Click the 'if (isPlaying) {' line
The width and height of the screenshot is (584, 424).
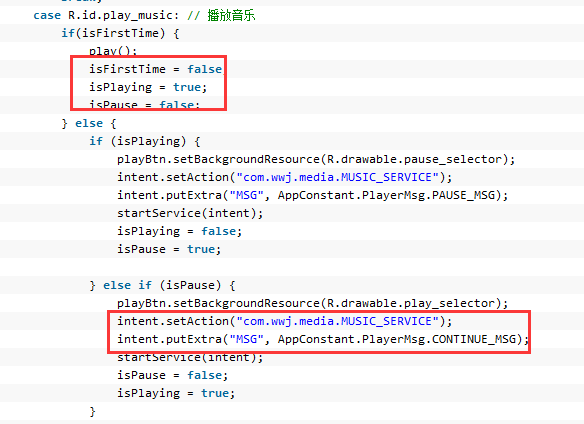[x=145, y=141]
